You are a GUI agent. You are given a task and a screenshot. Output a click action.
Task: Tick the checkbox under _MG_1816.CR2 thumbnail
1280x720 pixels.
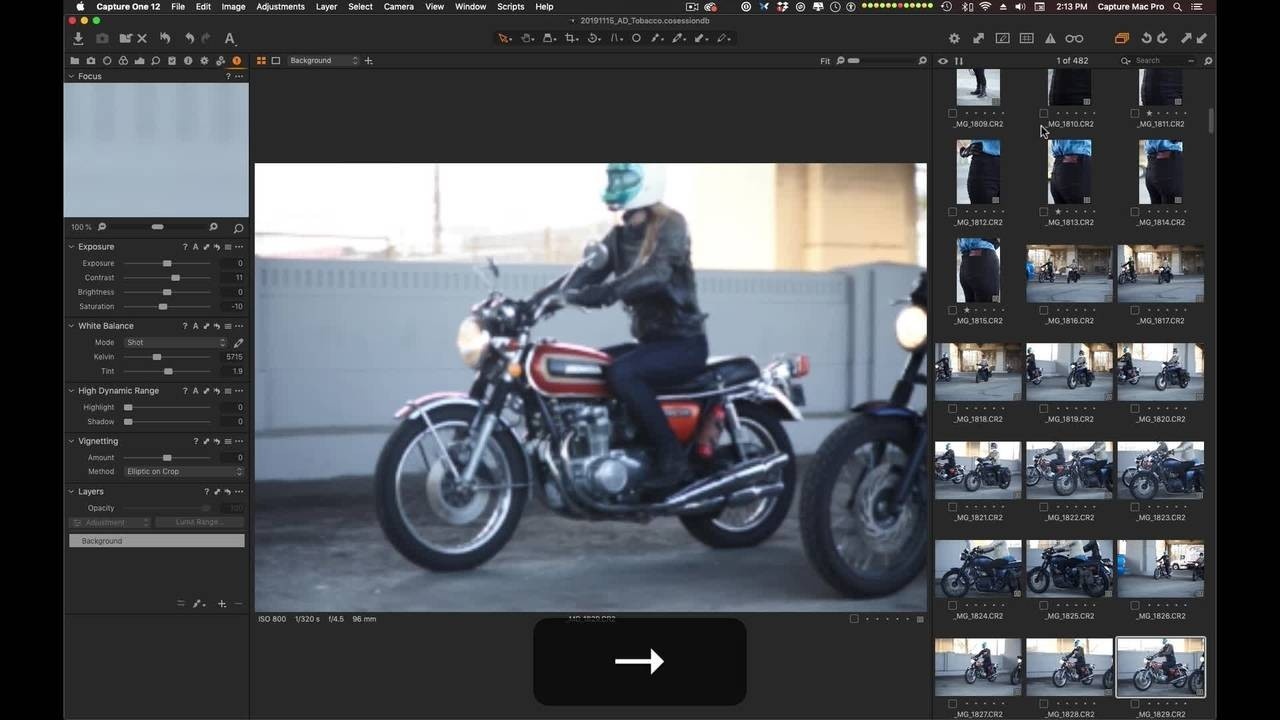pyautogui.click(x=1044, y=310)
